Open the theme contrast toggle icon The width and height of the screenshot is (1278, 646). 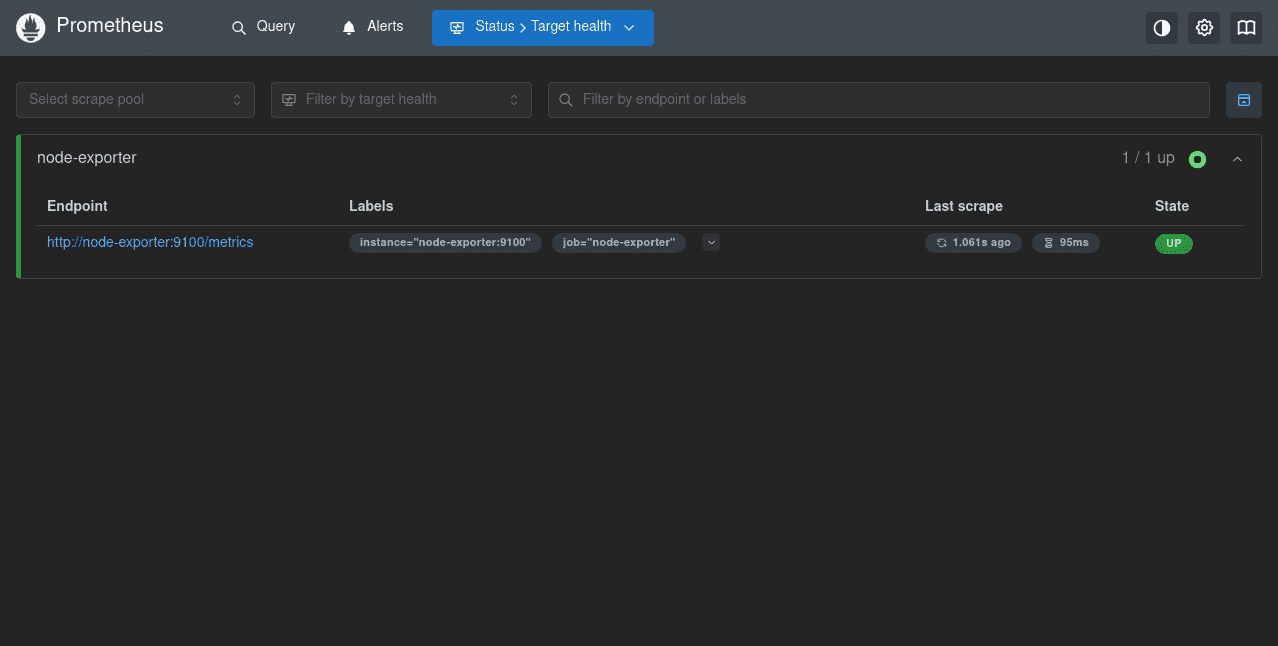1161,28
